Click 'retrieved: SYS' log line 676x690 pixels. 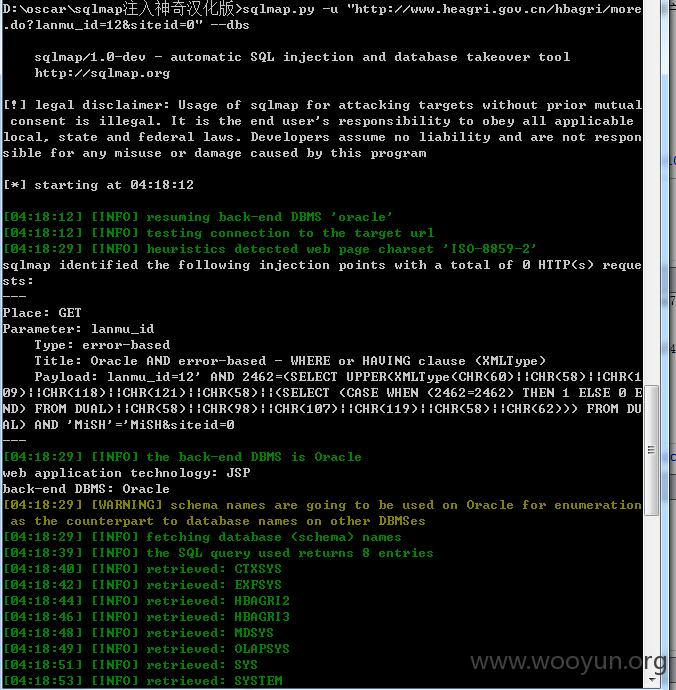[x=130, y=665]
